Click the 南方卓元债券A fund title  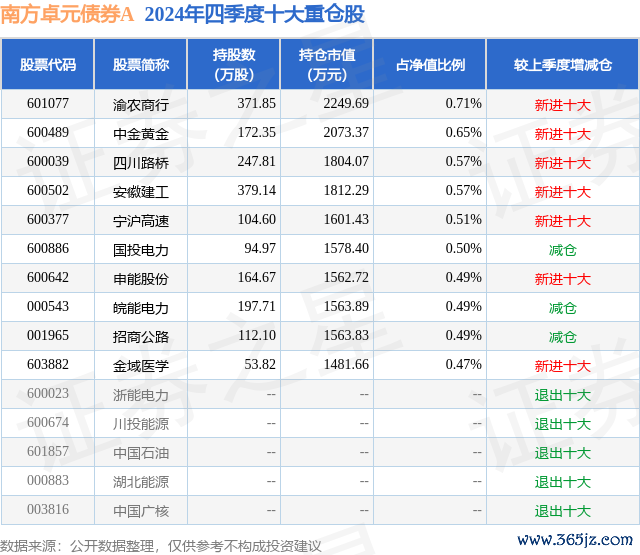(67, 14)
